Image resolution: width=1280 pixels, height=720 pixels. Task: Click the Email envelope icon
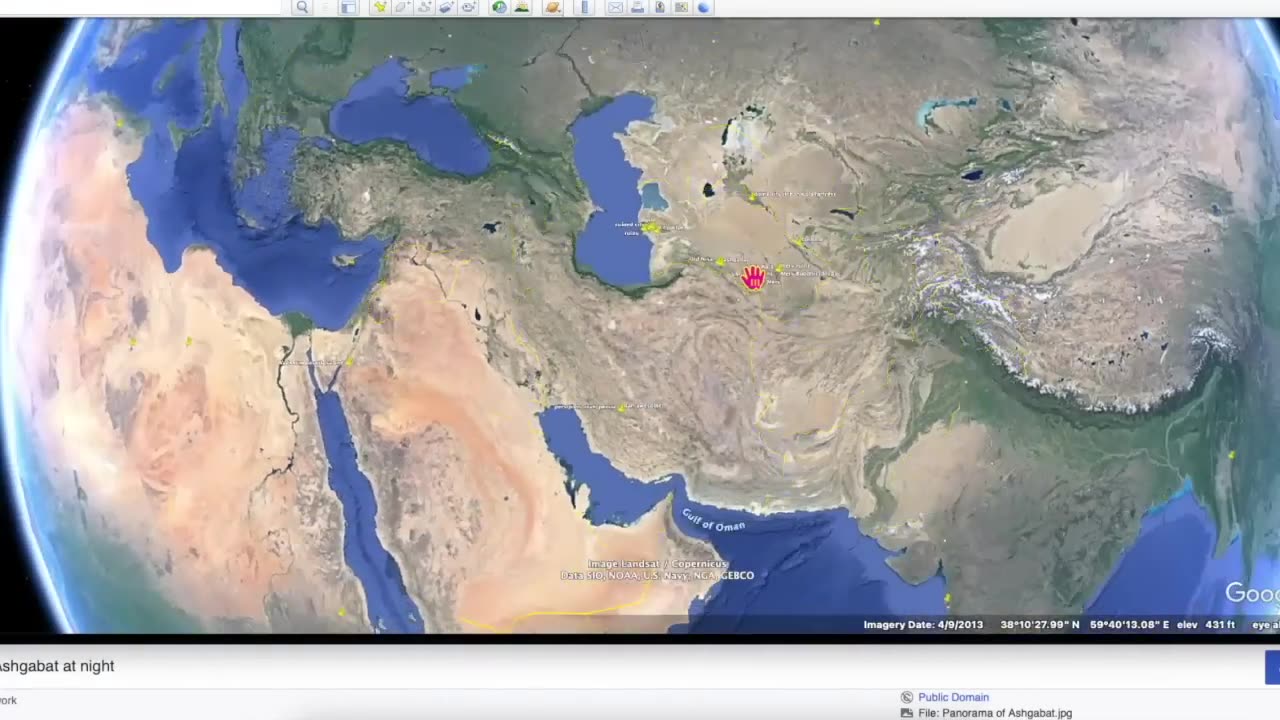click(x=615, y=7)
